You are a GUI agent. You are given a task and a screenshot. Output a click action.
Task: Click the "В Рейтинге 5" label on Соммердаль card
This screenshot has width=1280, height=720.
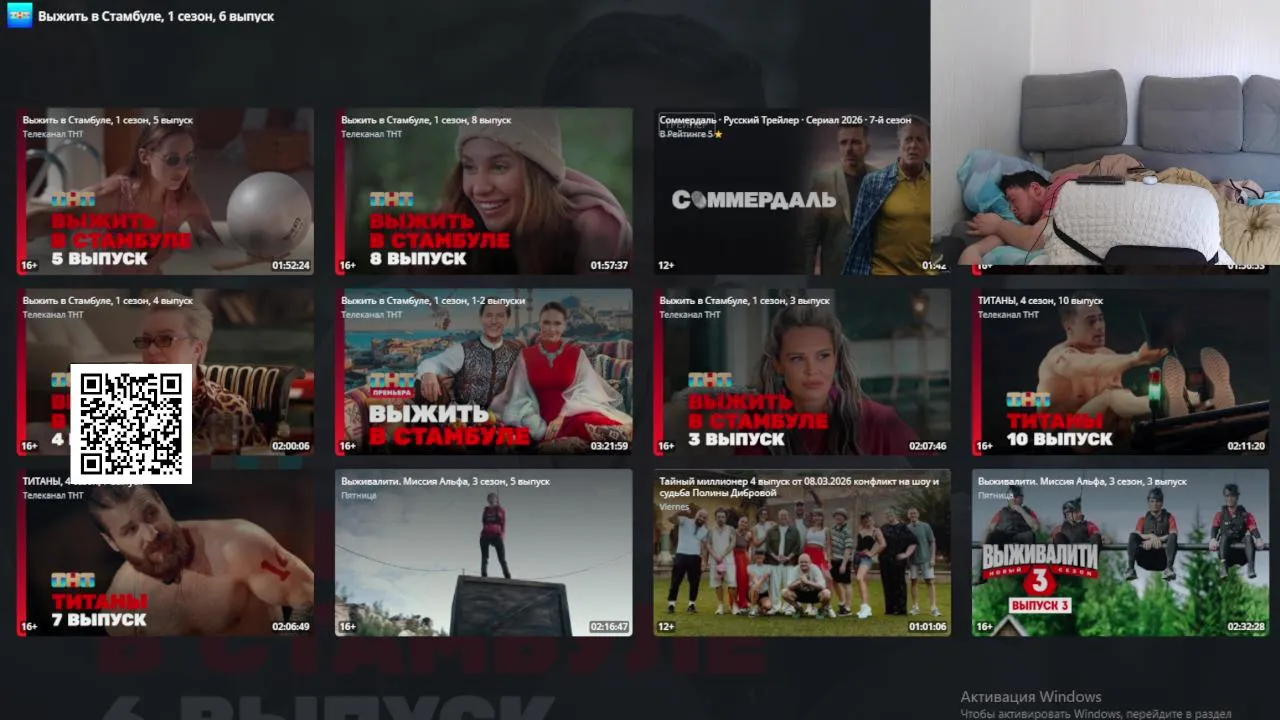pos(691,134)
